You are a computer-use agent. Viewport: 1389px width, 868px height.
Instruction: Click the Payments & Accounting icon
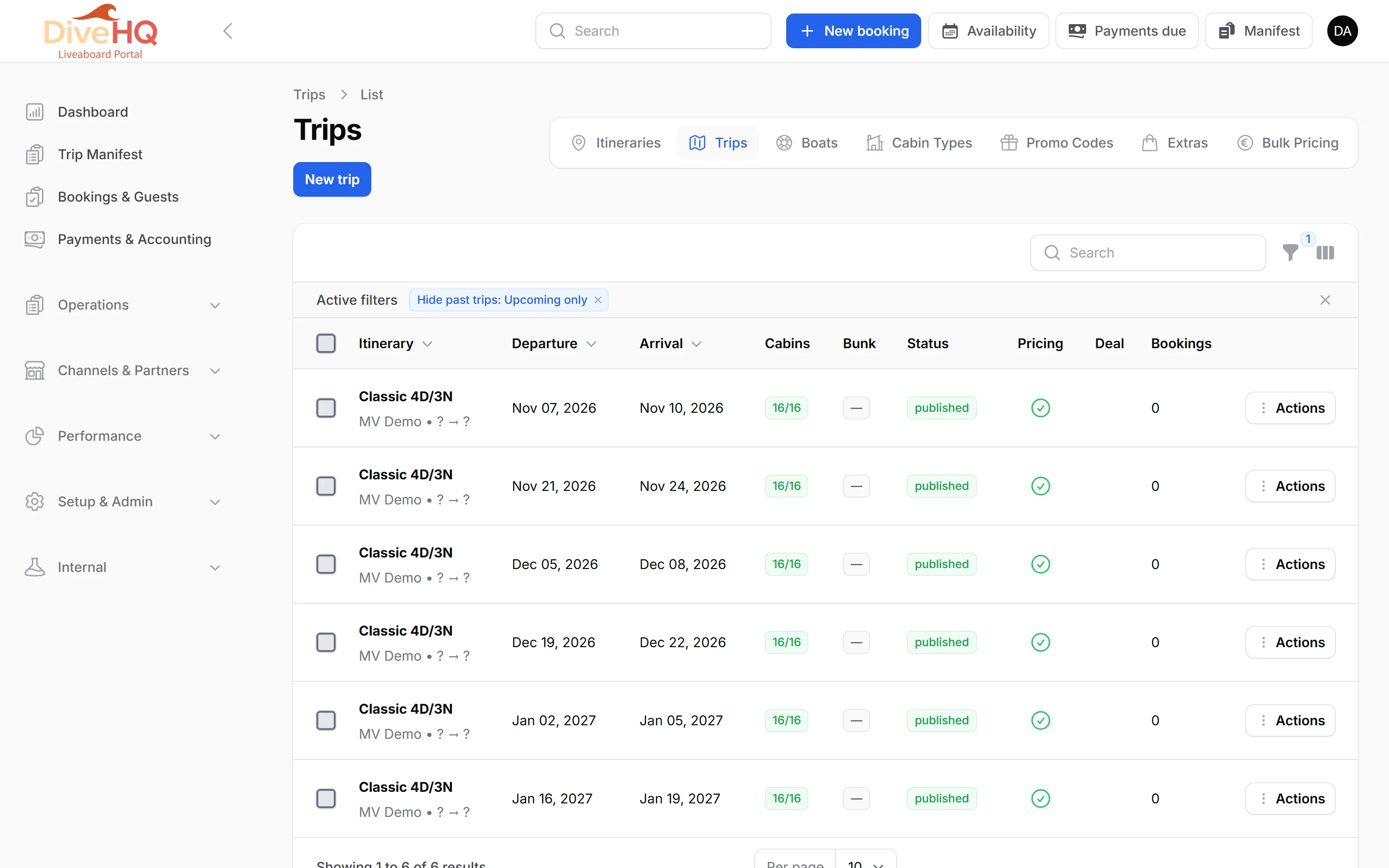(34, 239)
